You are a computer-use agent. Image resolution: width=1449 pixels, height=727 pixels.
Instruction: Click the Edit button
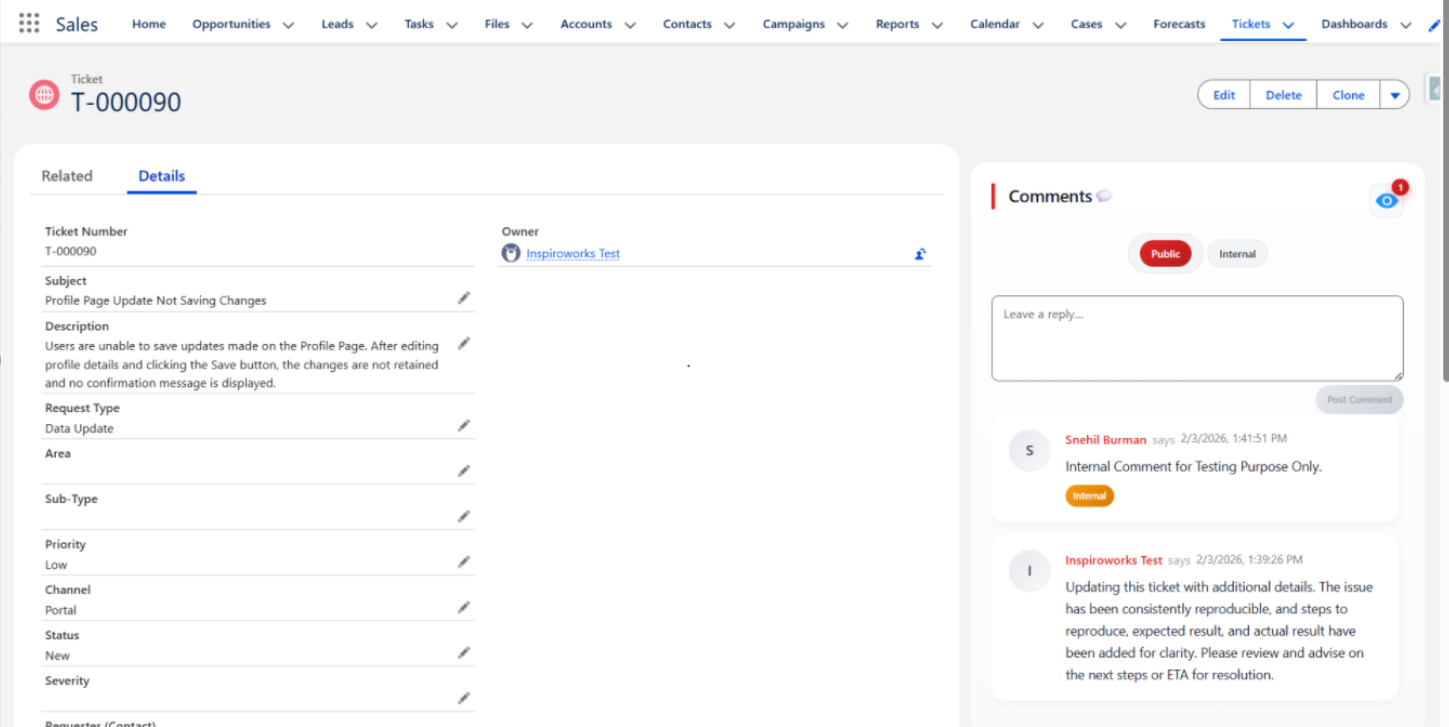click(1224, 95)
